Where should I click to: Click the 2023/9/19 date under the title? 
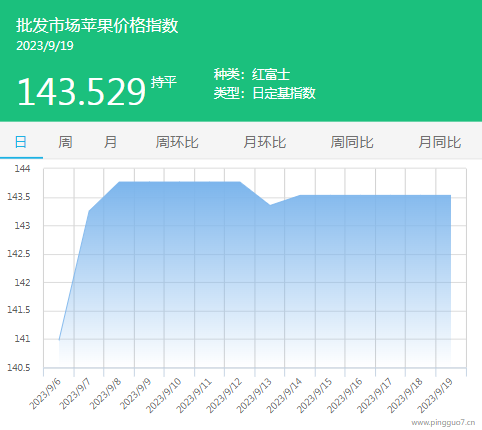click(x=45, y=46)
